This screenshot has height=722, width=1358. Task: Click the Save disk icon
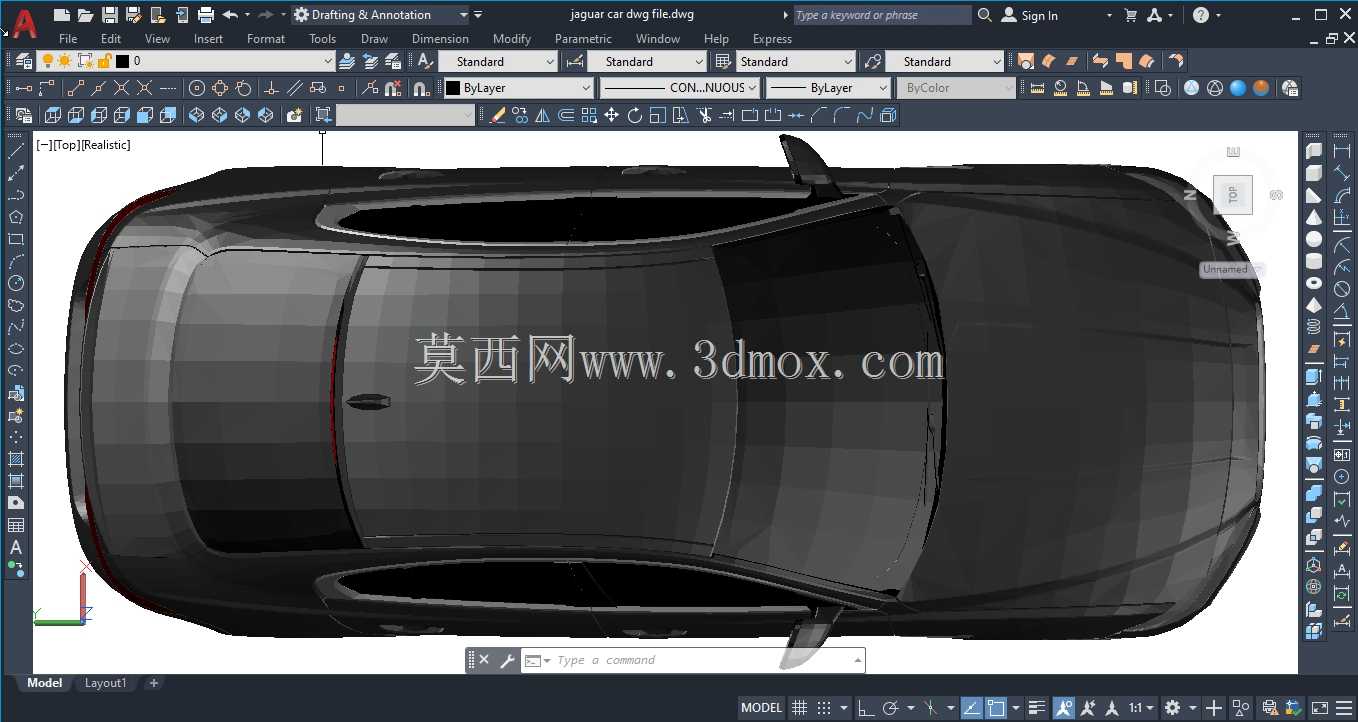pyautogui.click(x=110, y=15)
